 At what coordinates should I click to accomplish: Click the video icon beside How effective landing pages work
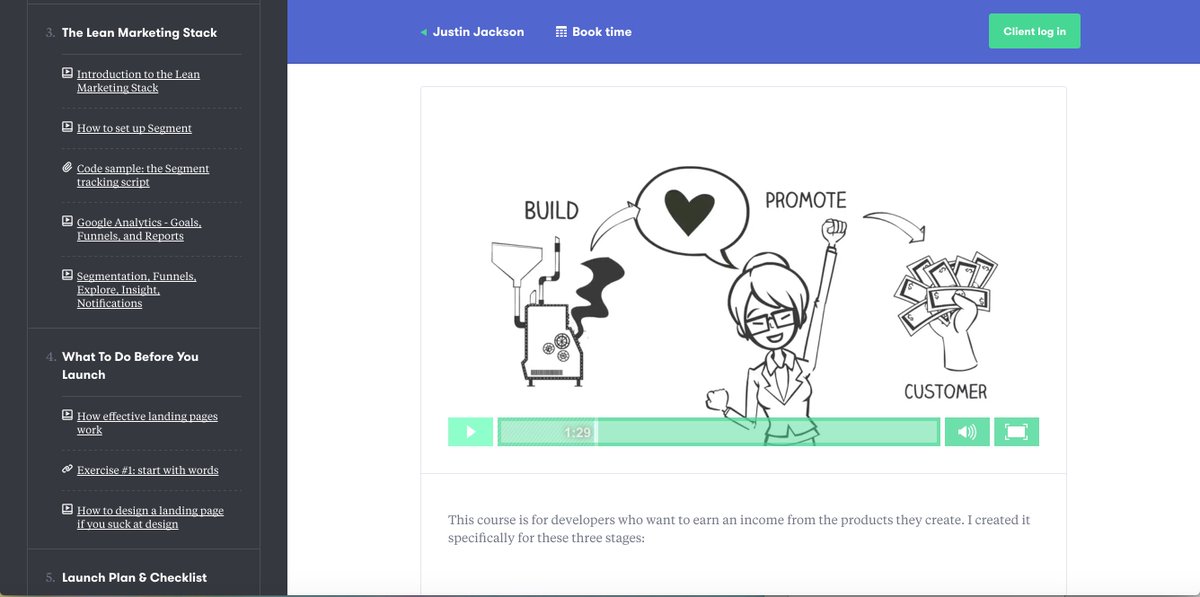(x=67, y=415)
